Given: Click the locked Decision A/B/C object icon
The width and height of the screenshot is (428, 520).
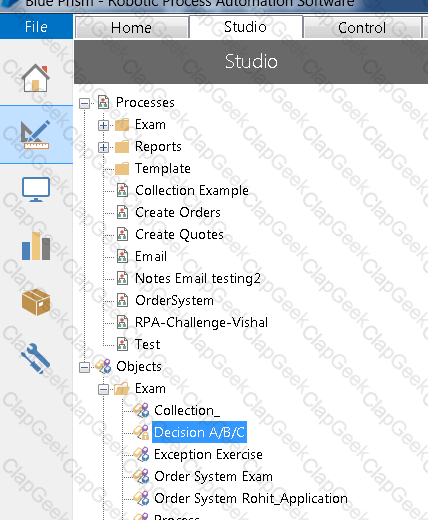Looking at the screenshot, I should [141, 432].
